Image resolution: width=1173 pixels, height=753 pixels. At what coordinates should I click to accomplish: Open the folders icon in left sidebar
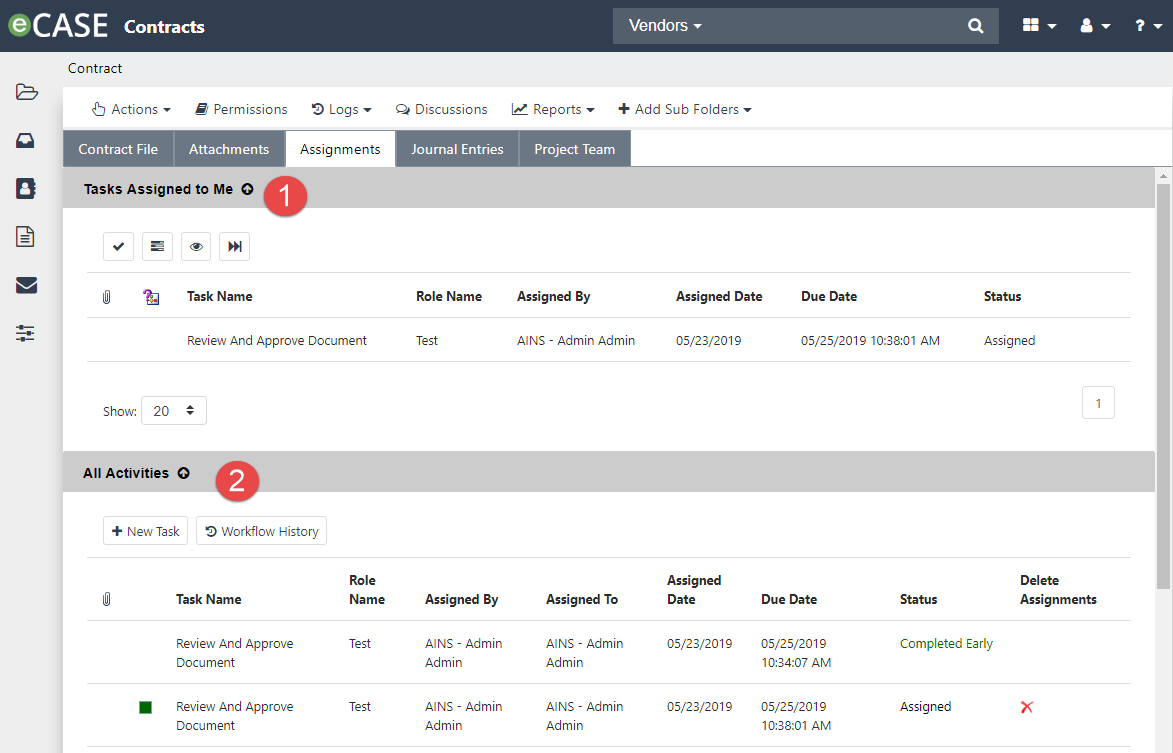click(x=26, y=92)
